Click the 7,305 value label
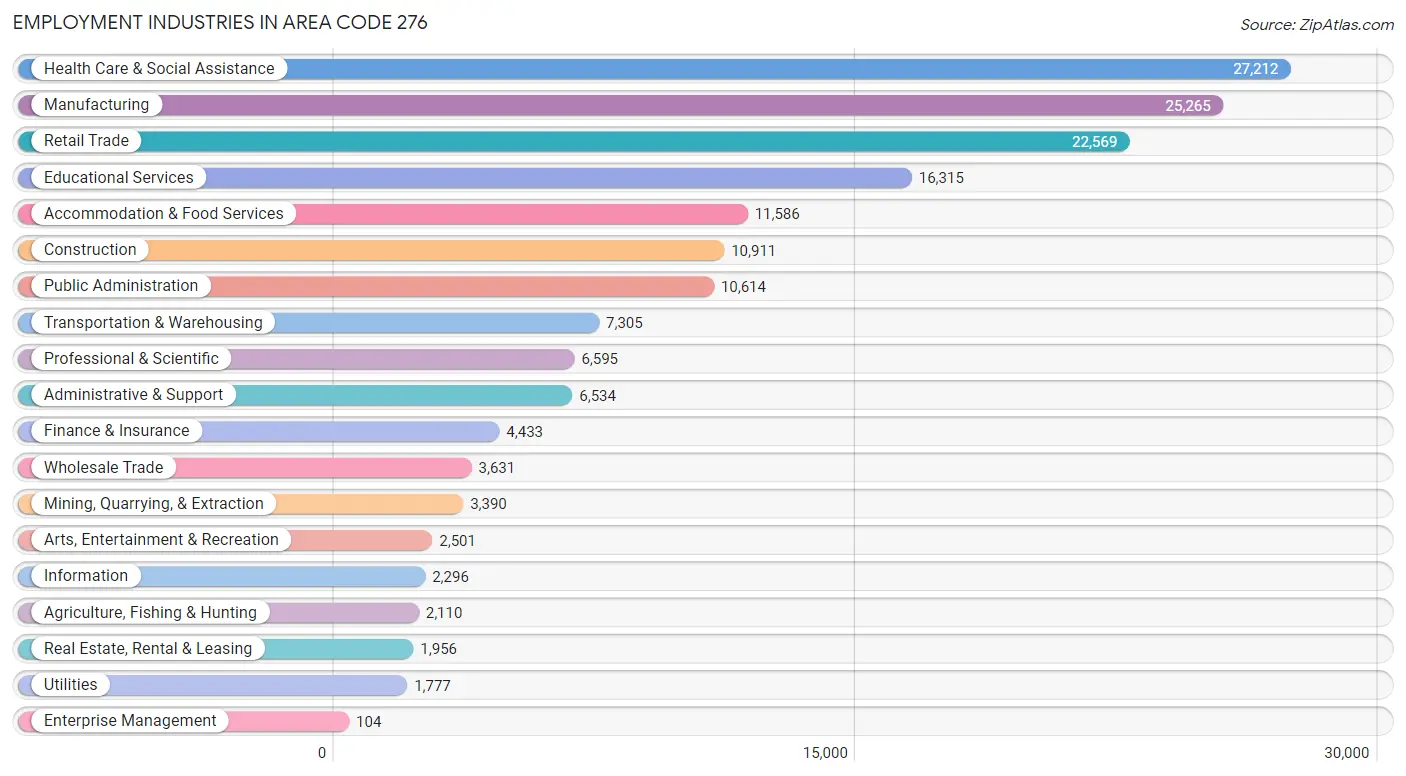Image resolution: width=1406 pixels, height=776 pixels. coord(624,323)
